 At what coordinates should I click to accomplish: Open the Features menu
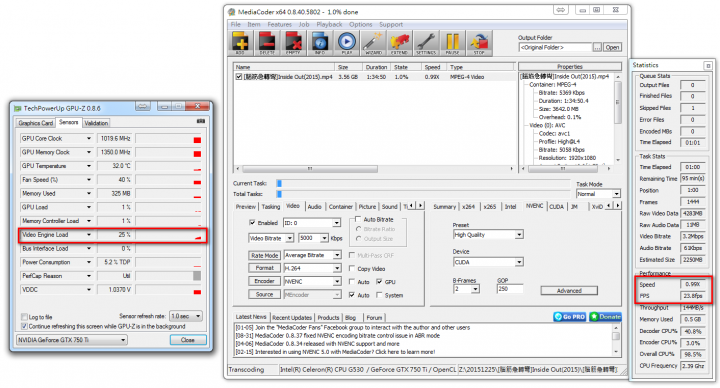pyautogui.click(x=279, y=24)
